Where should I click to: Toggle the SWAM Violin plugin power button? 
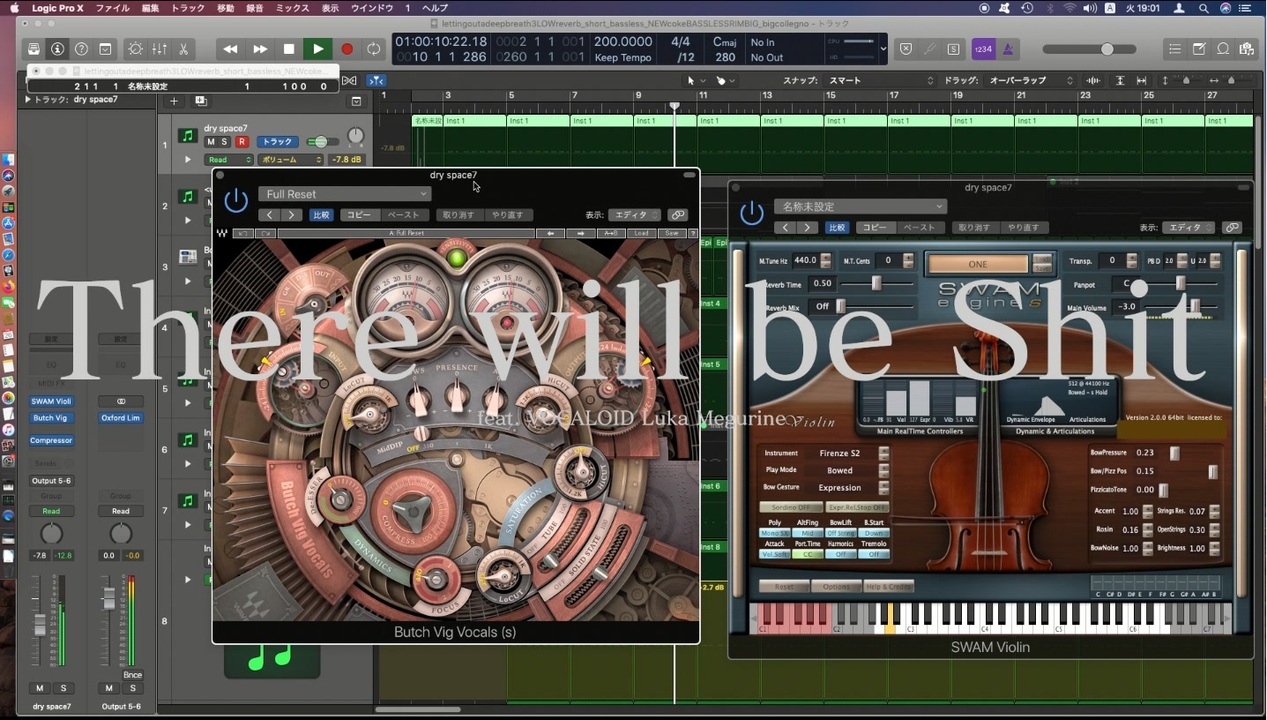751,212
